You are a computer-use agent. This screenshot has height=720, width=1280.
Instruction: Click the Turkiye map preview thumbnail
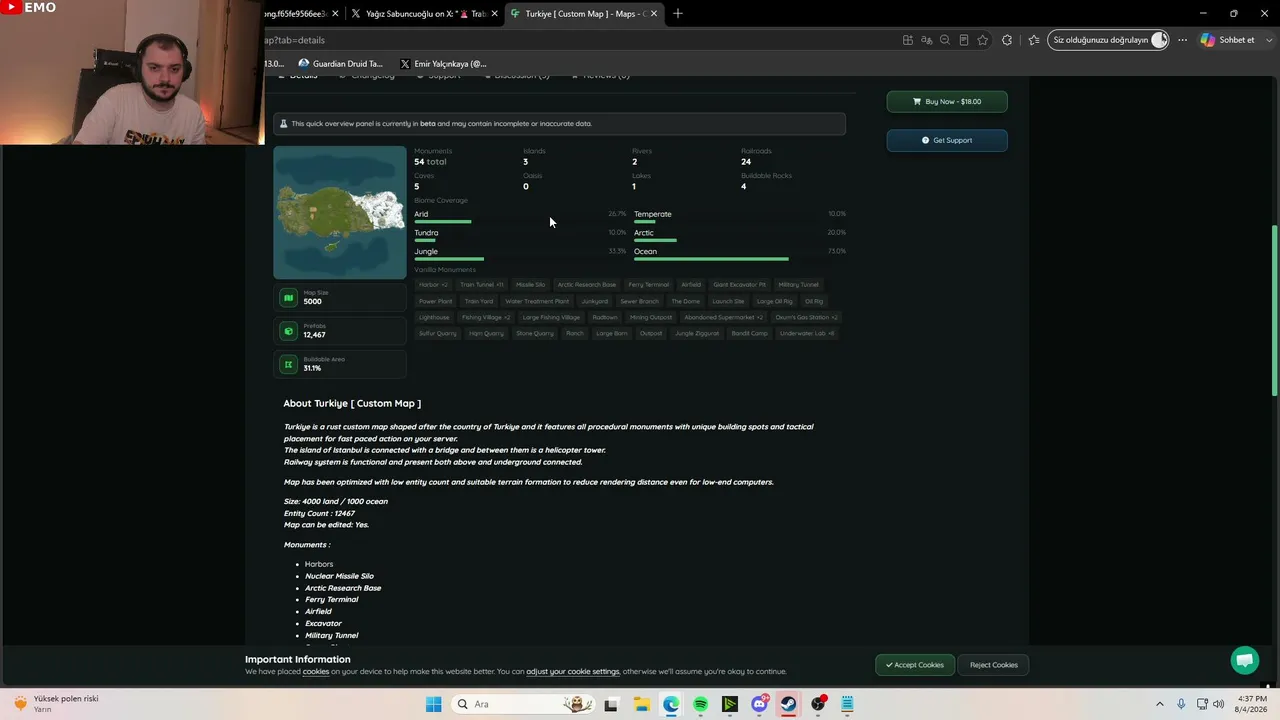340,213
